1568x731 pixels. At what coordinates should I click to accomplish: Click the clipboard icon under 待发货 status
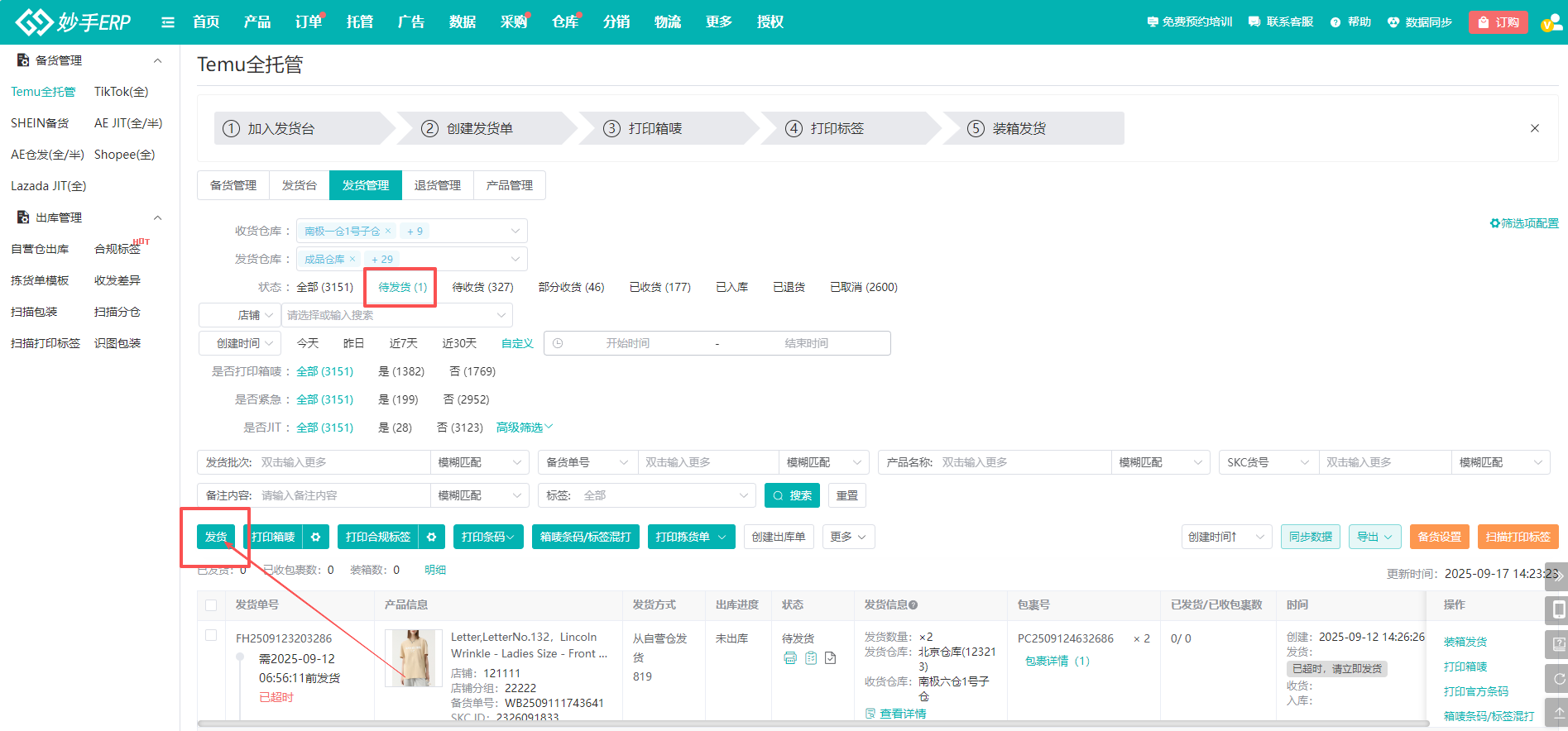811,658
